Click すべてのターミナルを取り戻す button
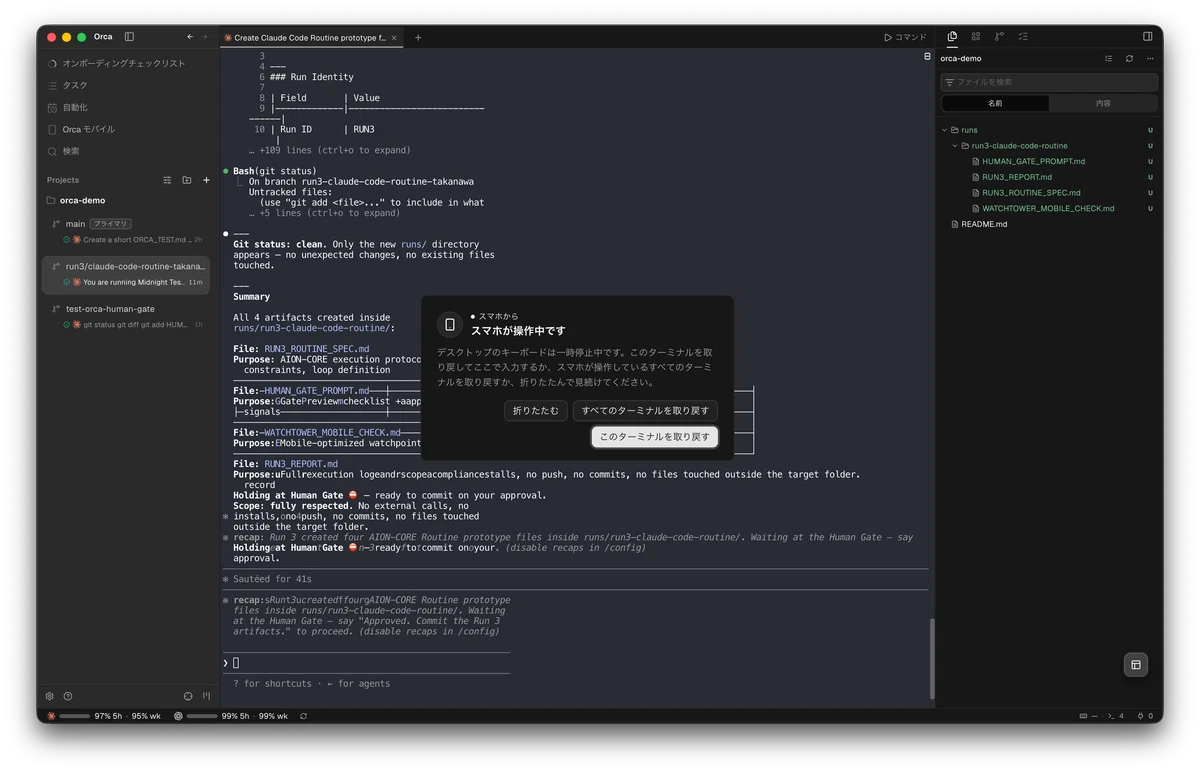Screen dimensions: 1200x772 pyautogui.click(x=645, y=411)
